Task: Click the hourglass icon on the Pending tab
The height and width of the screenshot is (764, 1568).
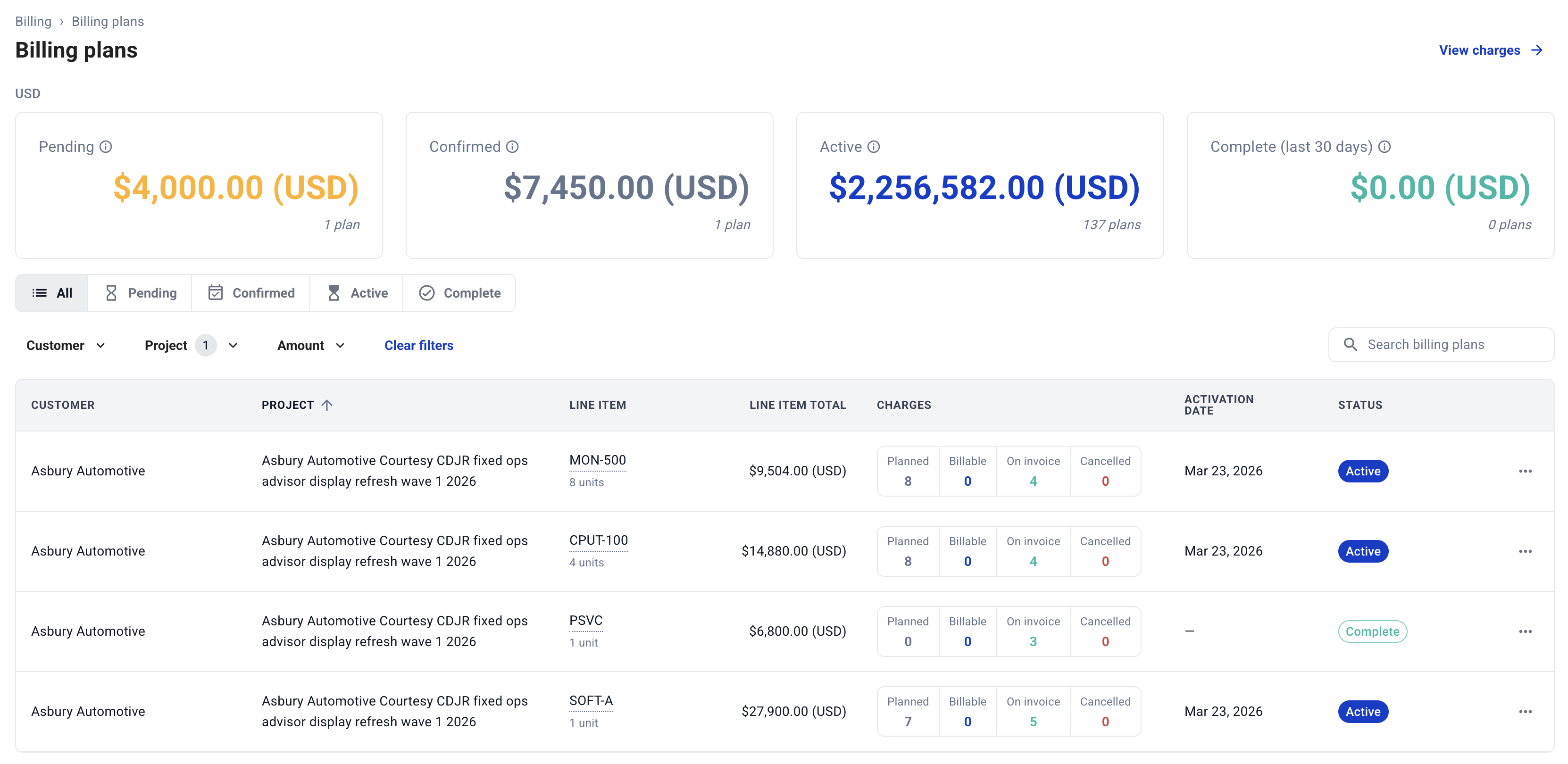Action: 111,293
